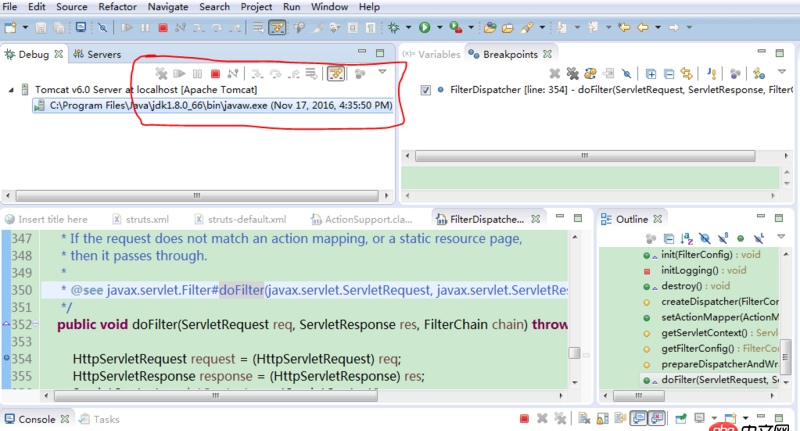This screenshot has width=800, height=431.
Task: Click Expand All icon in Breakpoints toolbar
Action: 651,73
